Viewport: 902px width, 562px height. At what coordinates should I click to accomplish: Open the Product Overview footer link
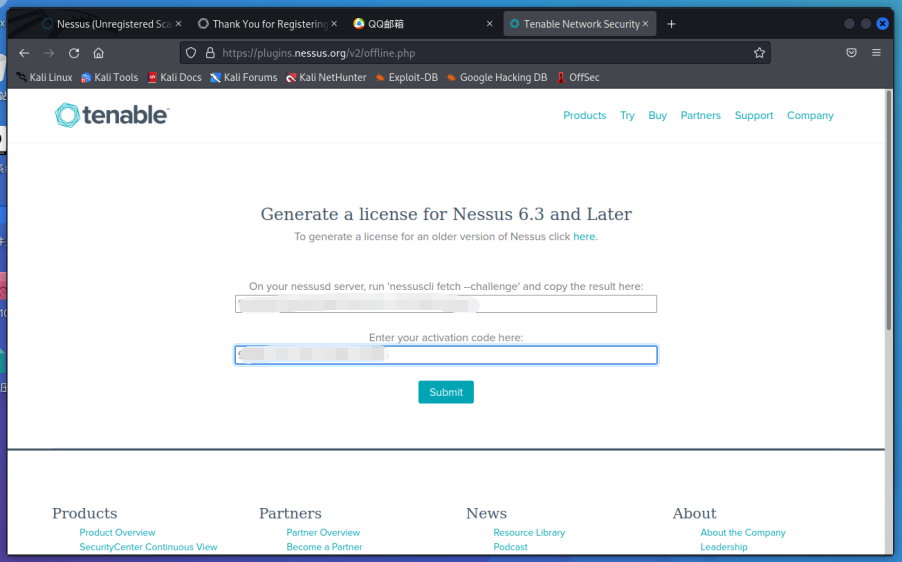click(117, 533)
